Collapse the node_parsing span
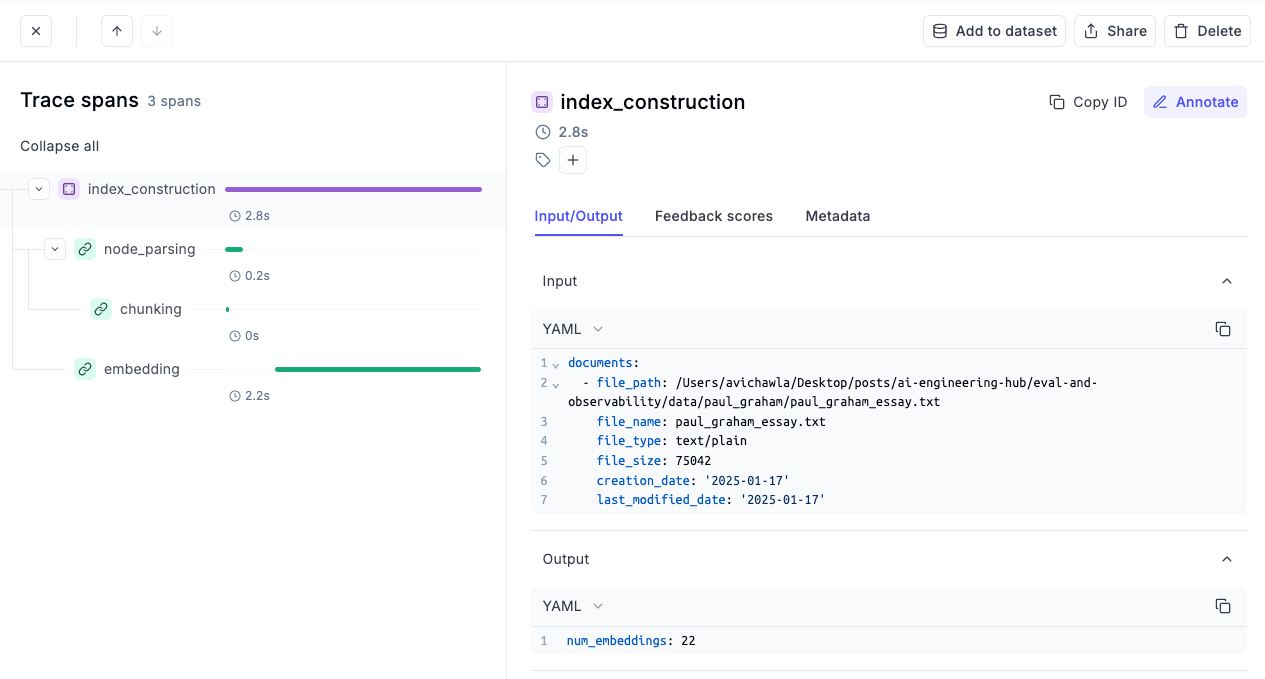Screen dimensions: 1265x679 pos(55,249)
